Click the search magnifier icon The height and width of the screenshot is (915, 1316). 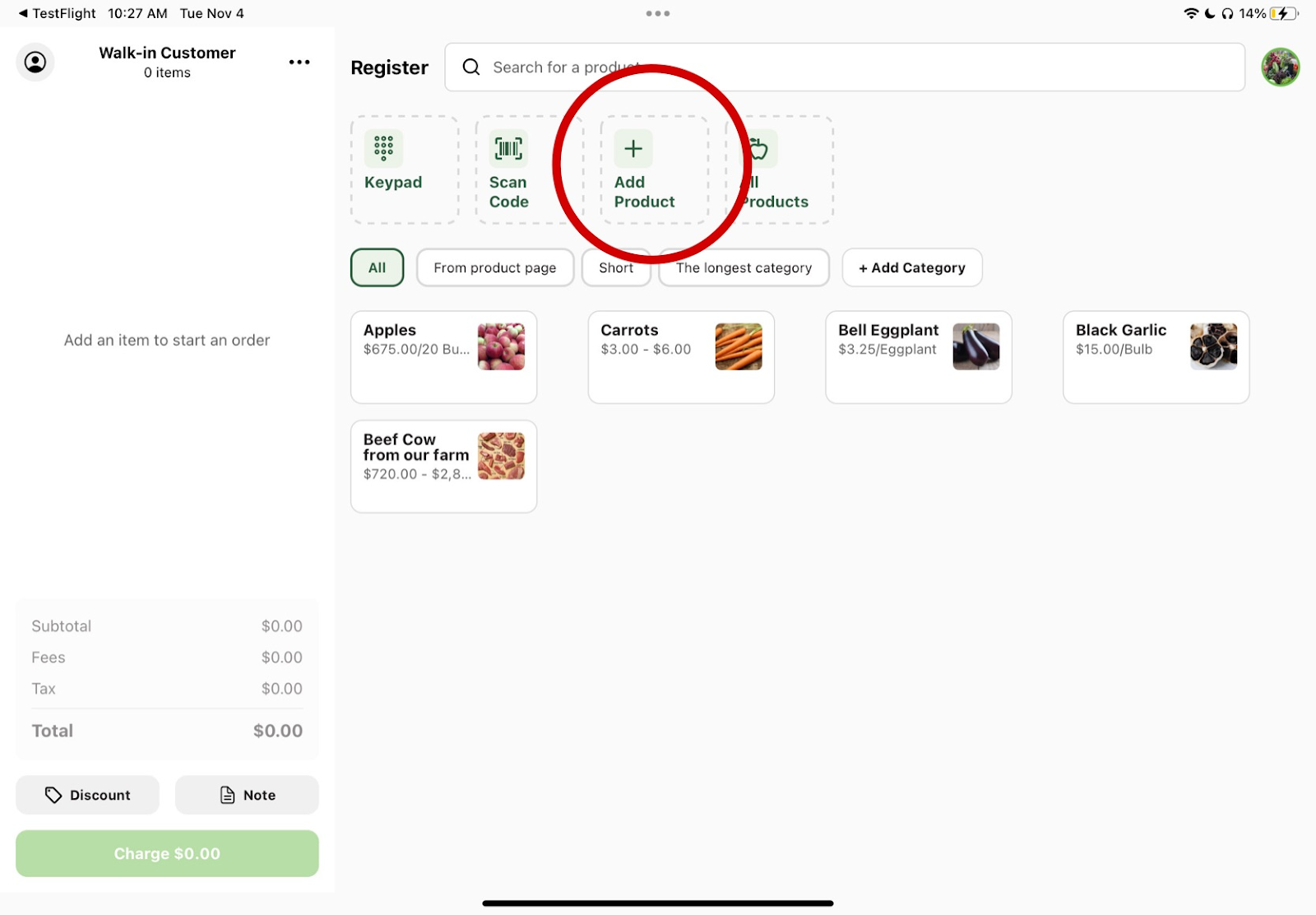[x=471, y=67]
